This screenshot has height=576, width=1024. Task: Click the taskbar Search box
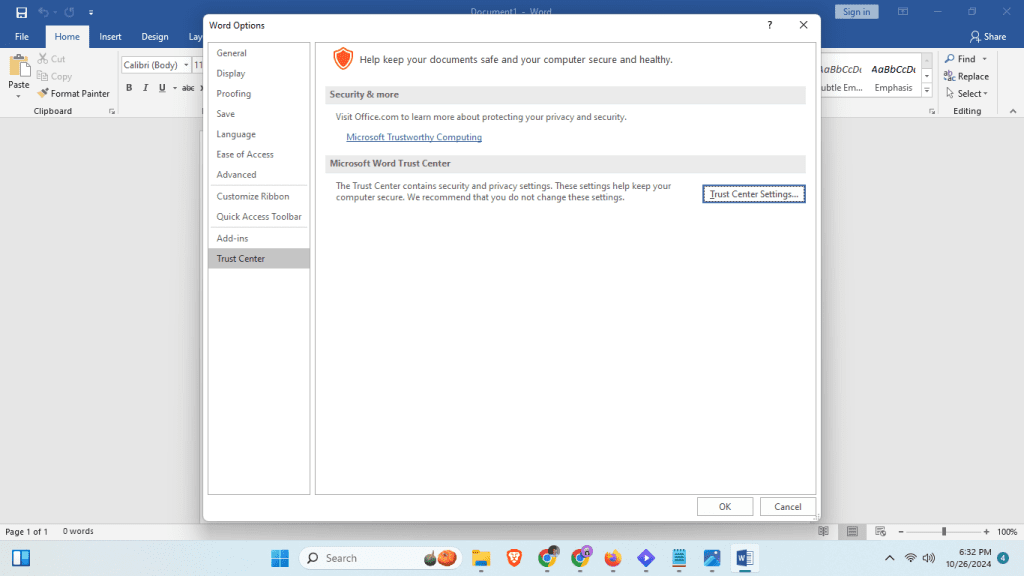(381, 558)
